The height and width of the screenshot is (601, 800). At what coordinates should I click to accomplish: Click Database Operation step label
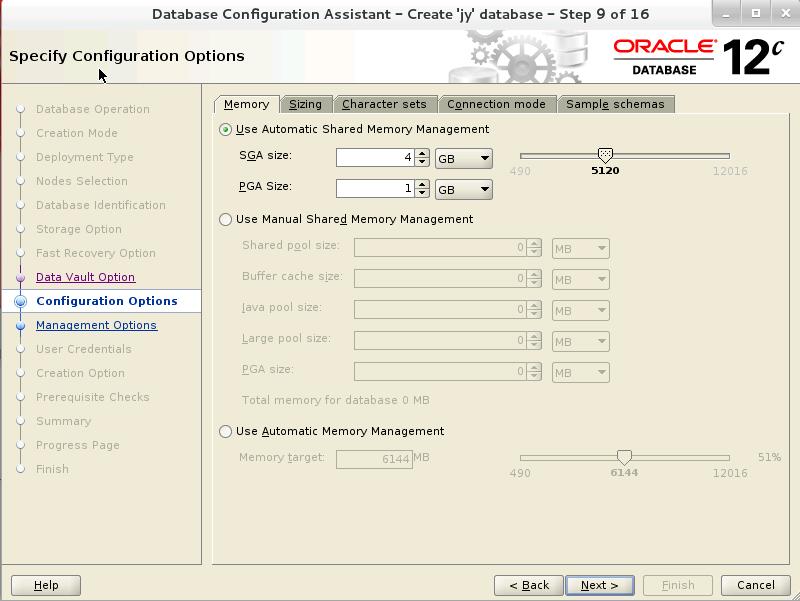click(93, 109)
